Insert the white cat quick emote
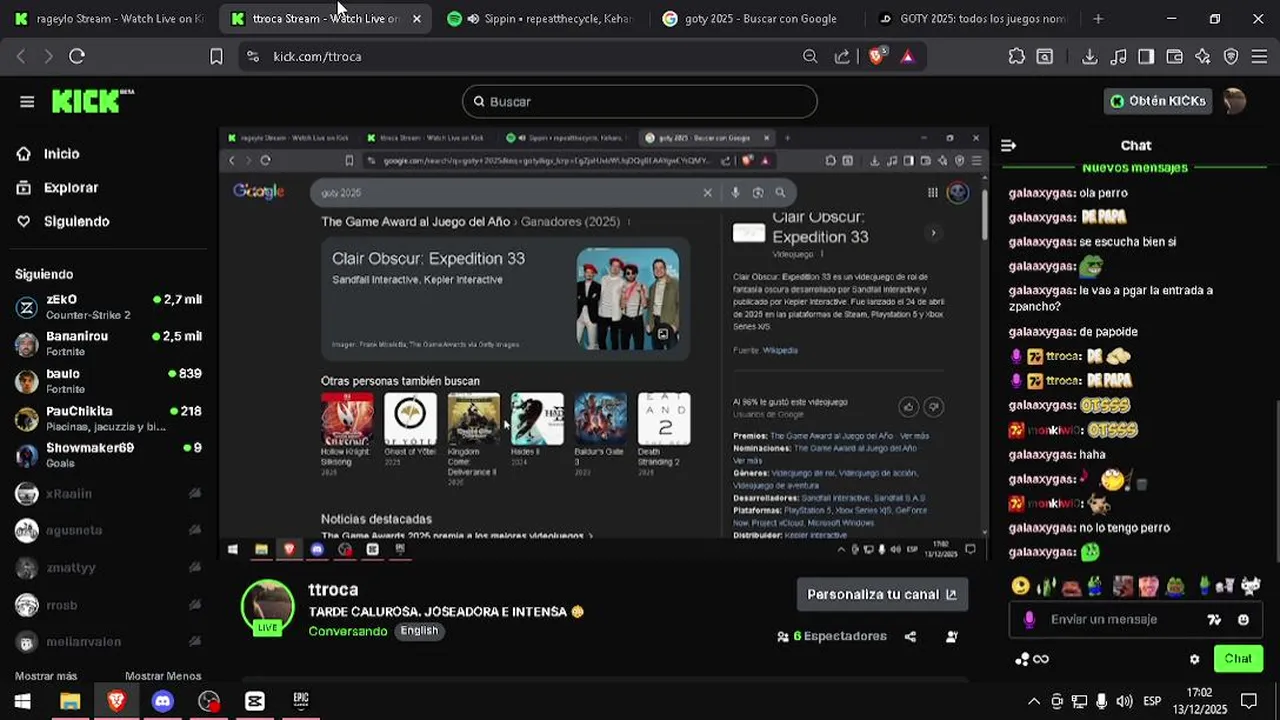This screenshot has width=1280, height=720. (x=1253, y=587)
